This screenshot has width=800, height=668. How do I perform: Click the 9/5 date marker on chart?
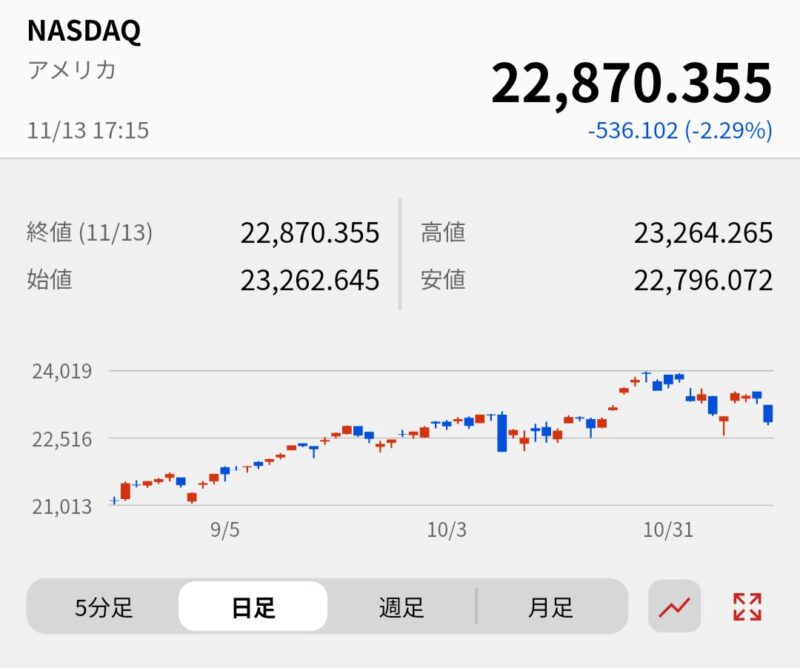(225, 530)
